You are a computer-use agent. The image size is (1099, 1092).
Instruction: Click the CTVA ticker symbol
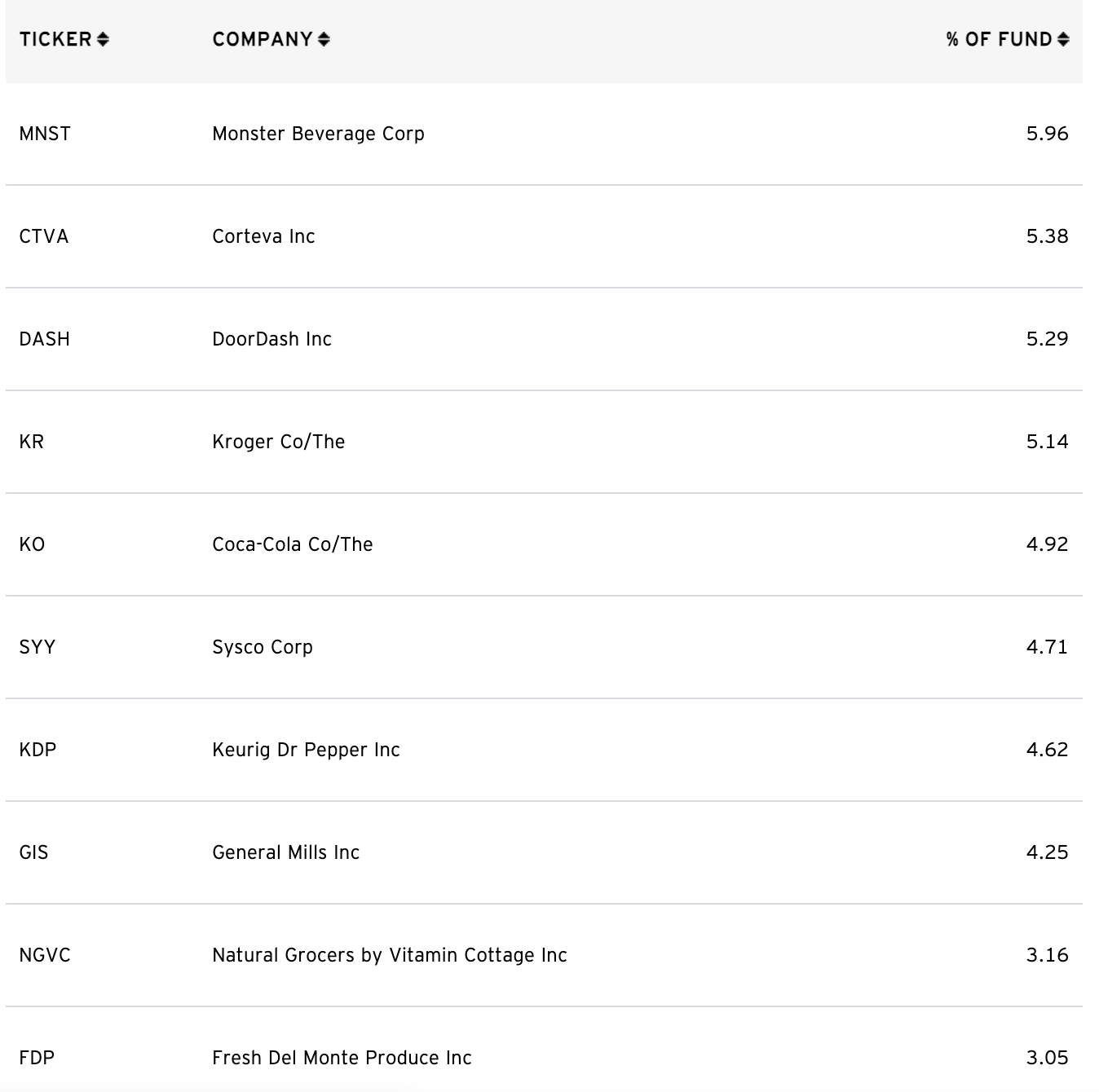[44, 236]
